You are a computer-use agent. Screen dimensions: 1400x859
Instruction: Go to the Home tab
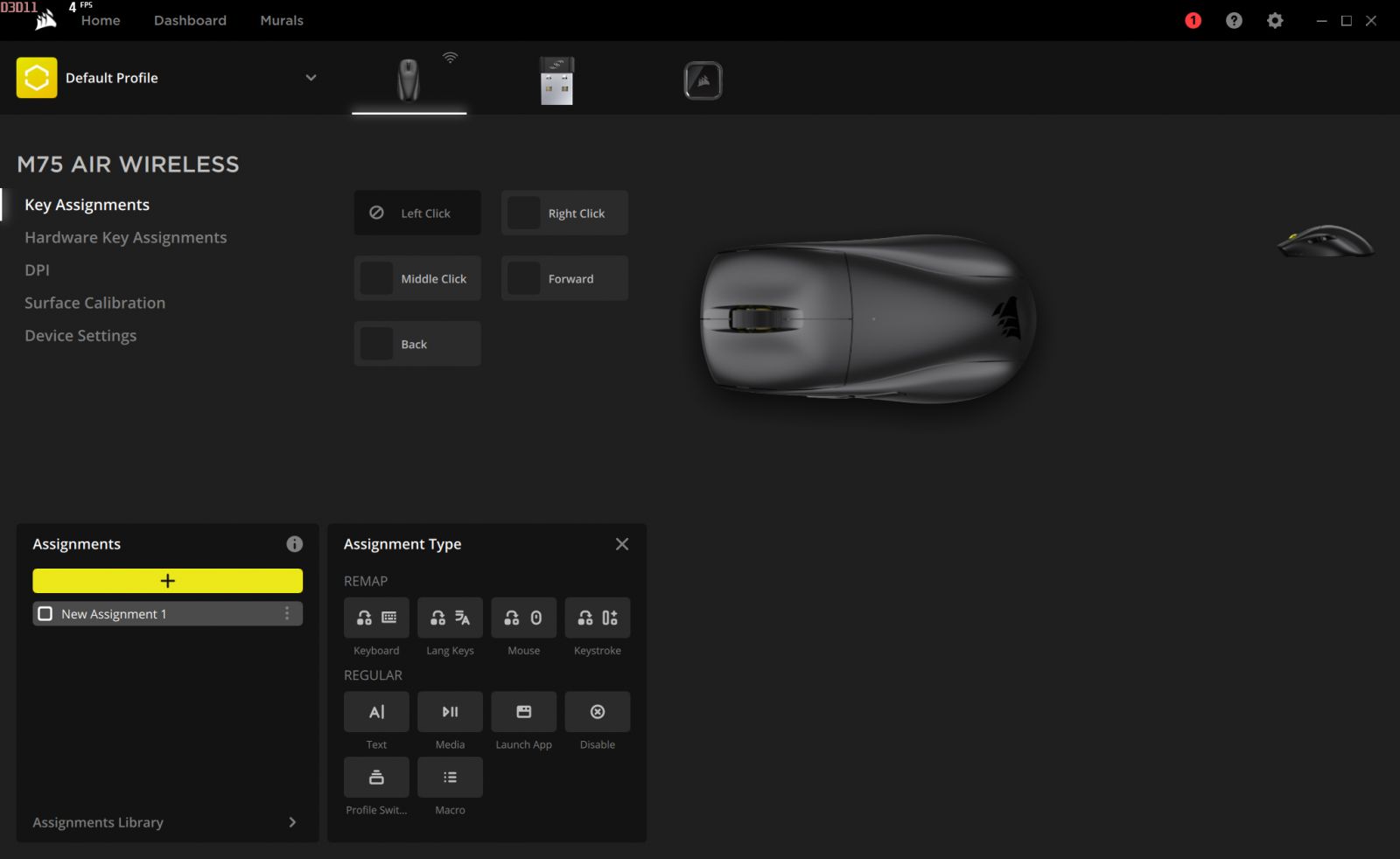pyautogui.click(x=101, y=20)
